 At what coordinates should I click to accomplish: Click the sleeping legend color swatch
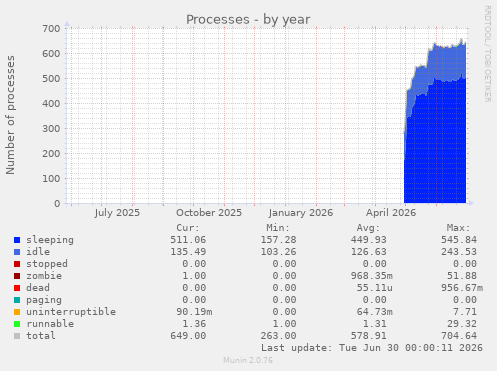[17, 240]
